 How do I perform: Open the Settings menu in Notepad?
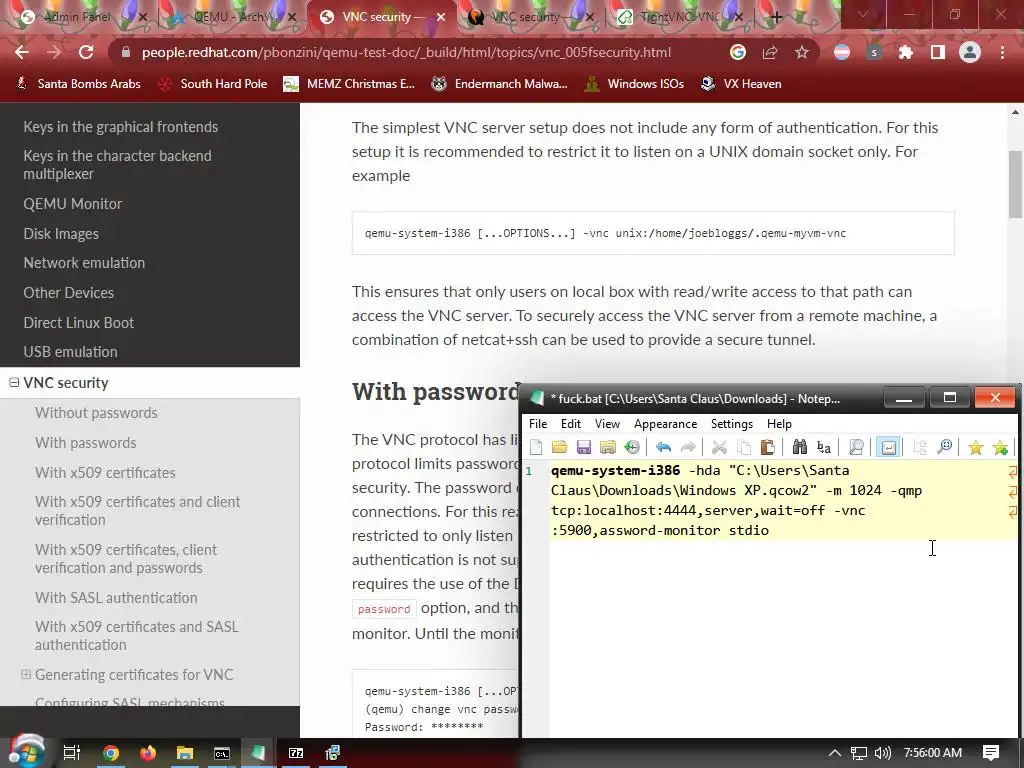click(x=732, y=424)
